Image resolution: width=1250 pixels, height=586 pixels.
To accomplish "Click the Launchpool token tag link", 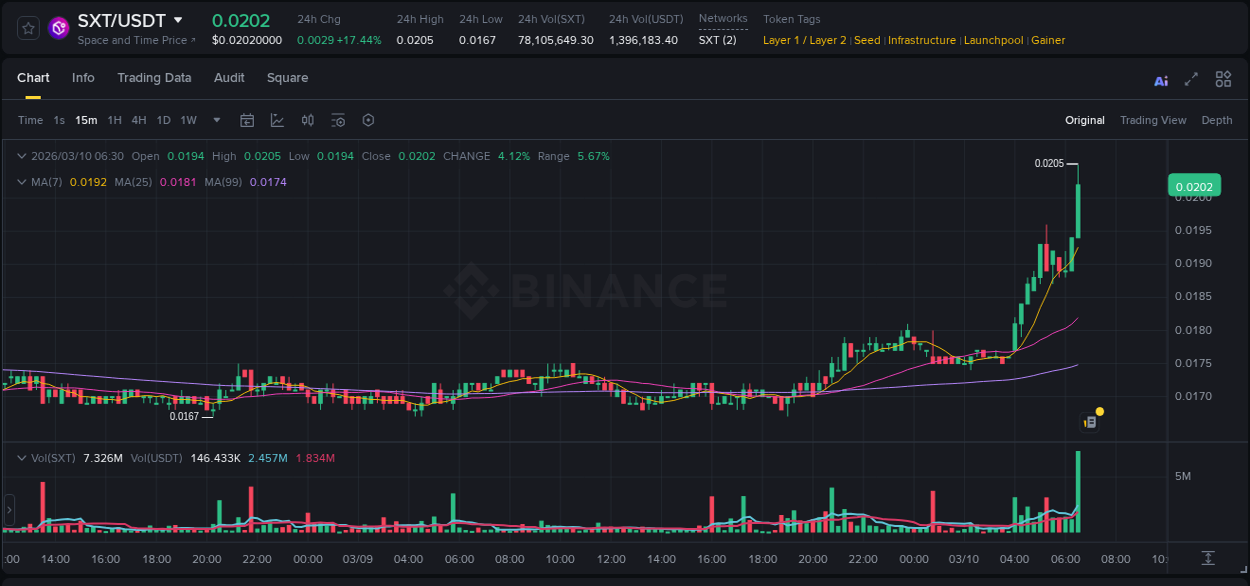I will point(993,40).
